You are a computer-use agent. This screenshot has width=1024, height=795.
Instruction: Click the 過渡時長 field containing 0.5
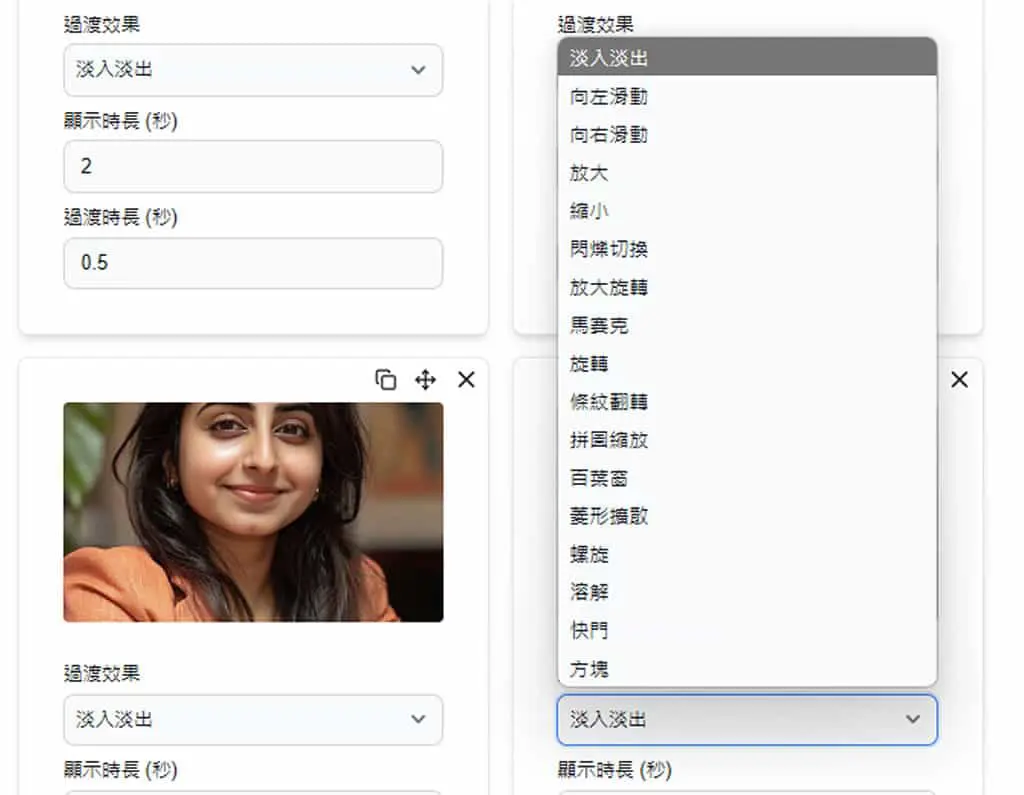tap(253, 263)
